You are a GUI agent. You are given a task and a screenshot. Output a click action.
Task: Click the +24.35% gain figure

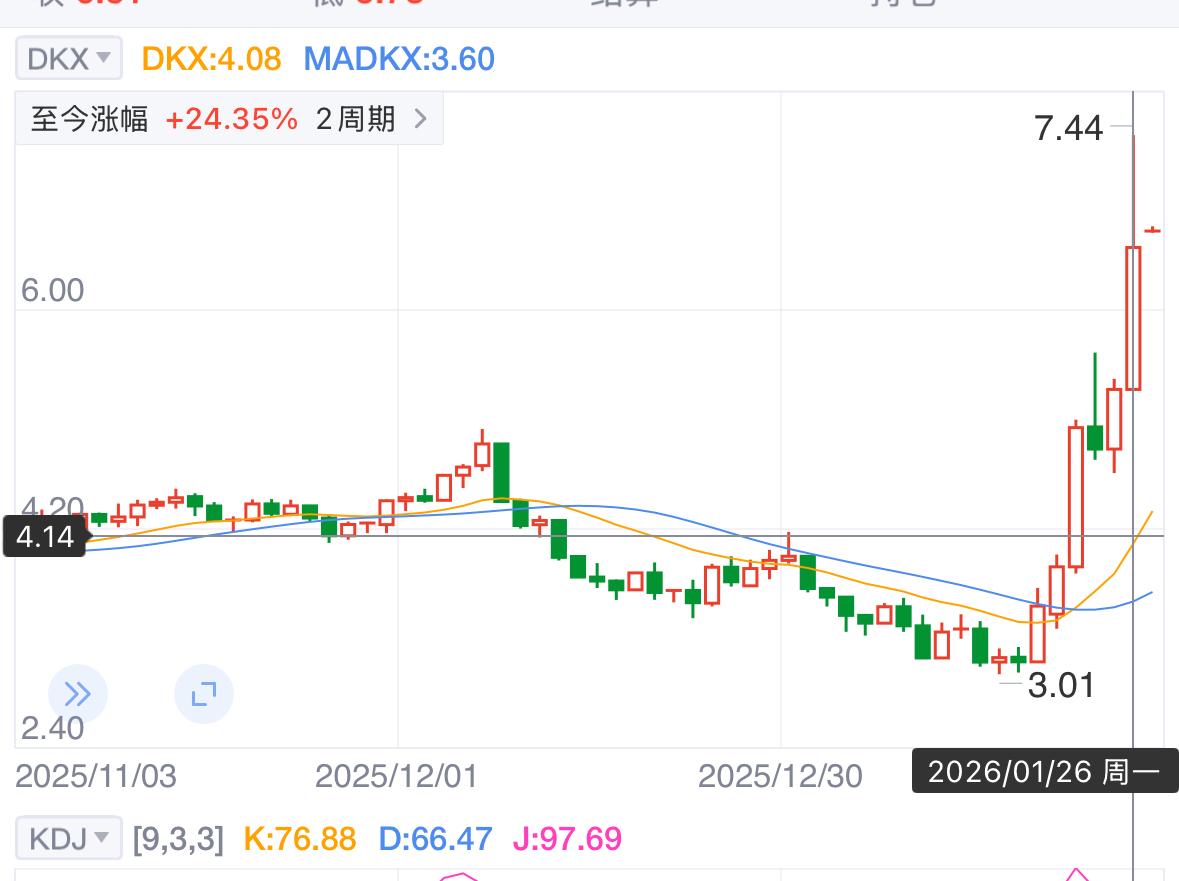pyautogui.click(x=232, y=119)
